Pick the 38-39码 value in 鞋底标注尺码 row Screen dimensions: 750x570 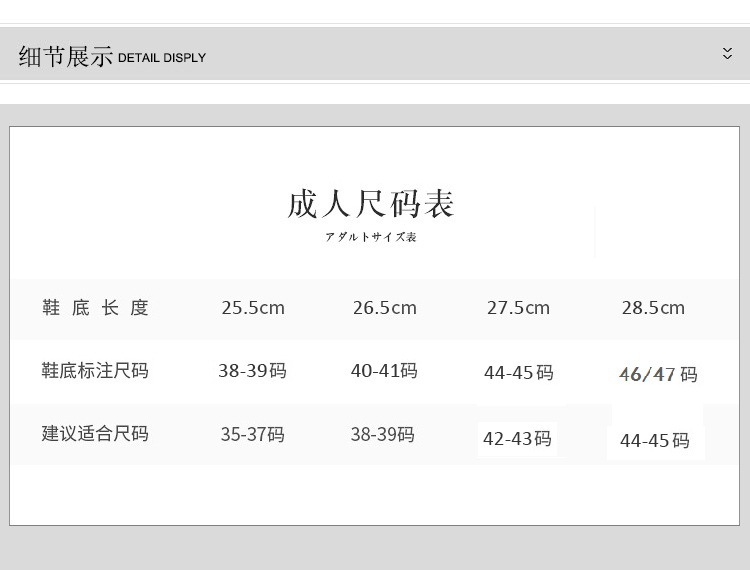tap(252, 371)
